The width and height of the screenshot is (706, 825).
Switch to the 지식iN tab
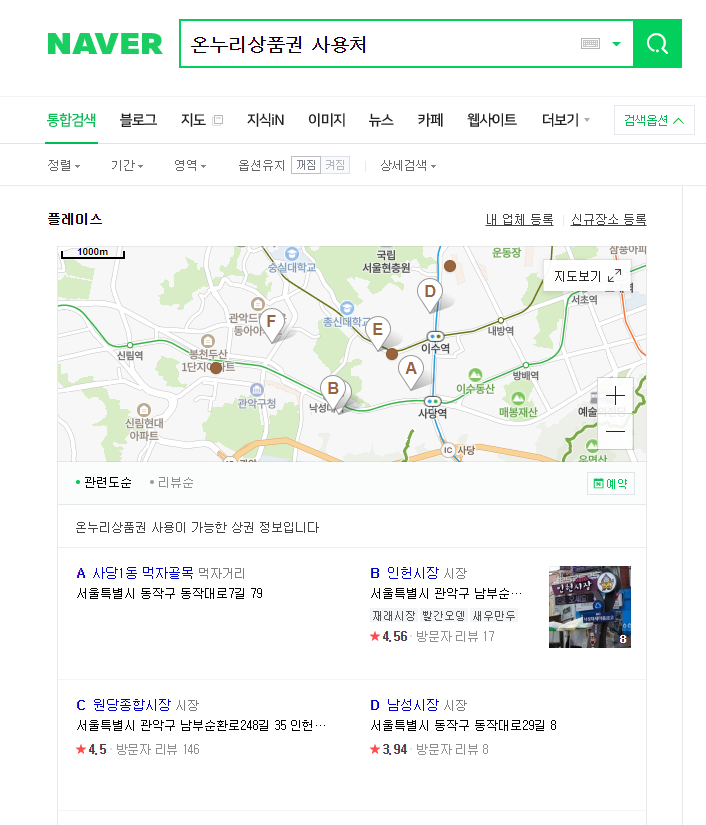266,120
